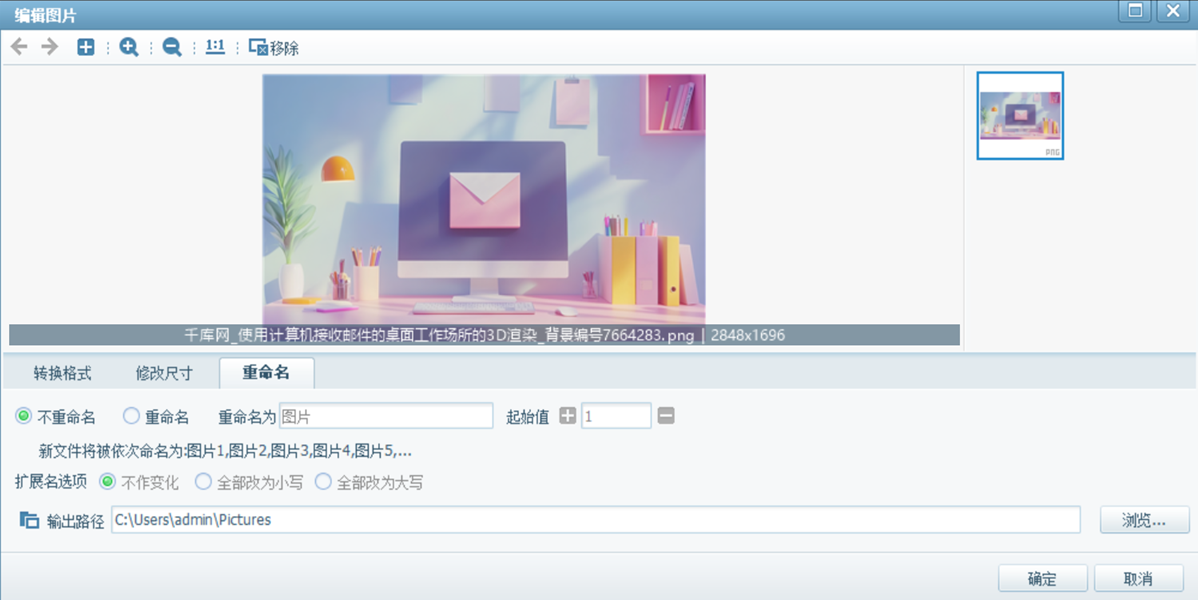Zoom in with the magnifier plus icon
This screenshot has width=1198, height=600.
(128, 47)
